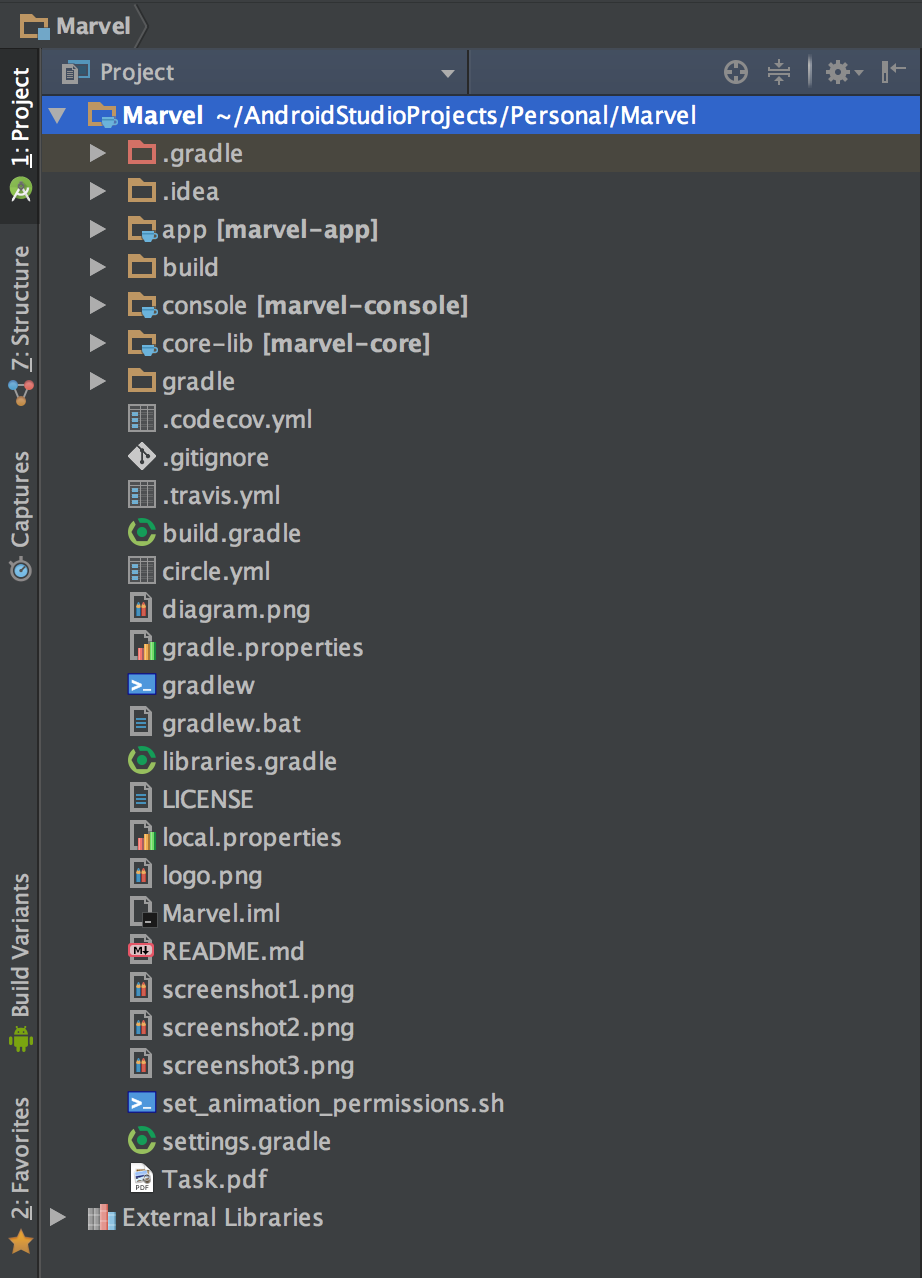This screenshot has width=922, height=1278.
Task: Expand the core-lib [marvel-core] module
Action: point(97,344)
